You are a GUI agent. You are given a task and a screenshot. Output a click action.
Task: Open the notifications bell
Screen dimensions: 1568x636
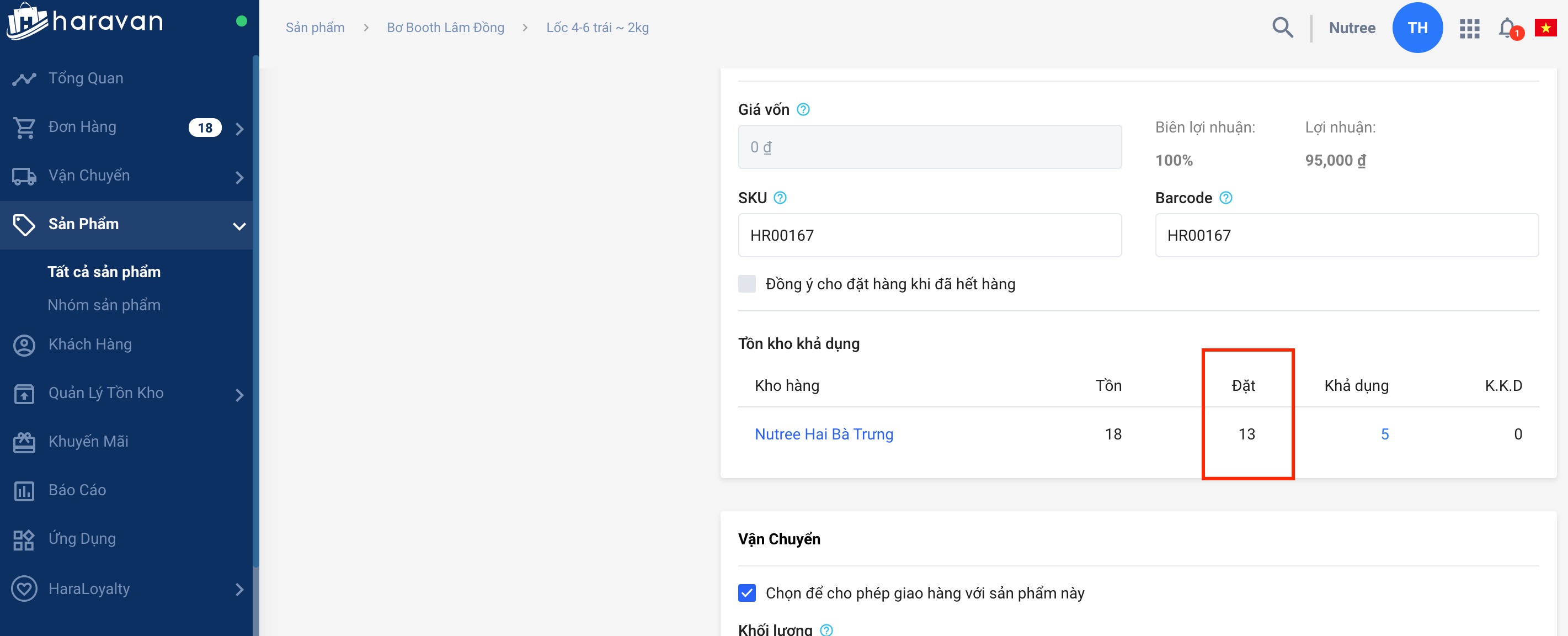[1508, 28]
